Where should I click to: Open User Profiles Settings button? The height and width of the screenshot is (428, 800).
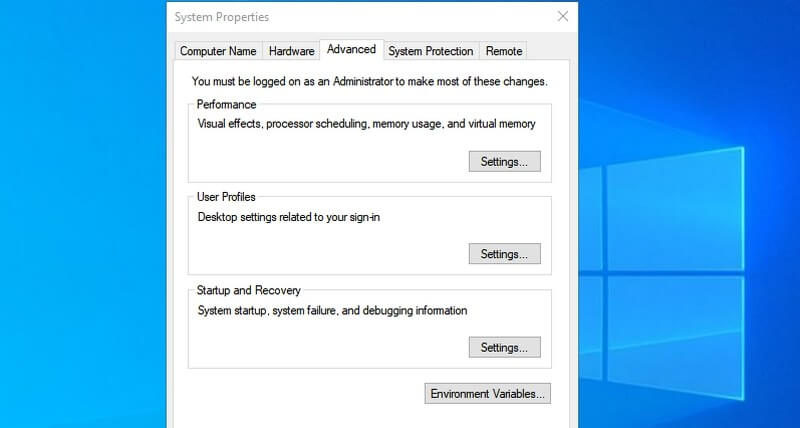(x=505, y=254)
